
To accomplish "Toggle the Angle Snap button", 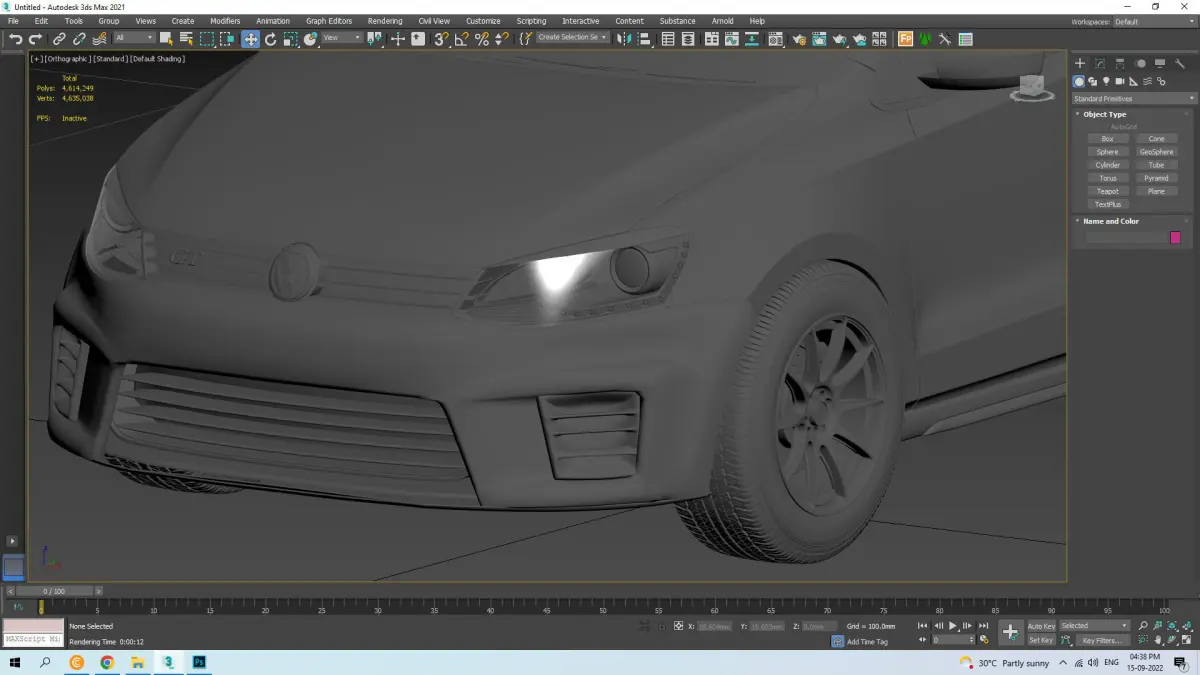I will coord(461,39).
